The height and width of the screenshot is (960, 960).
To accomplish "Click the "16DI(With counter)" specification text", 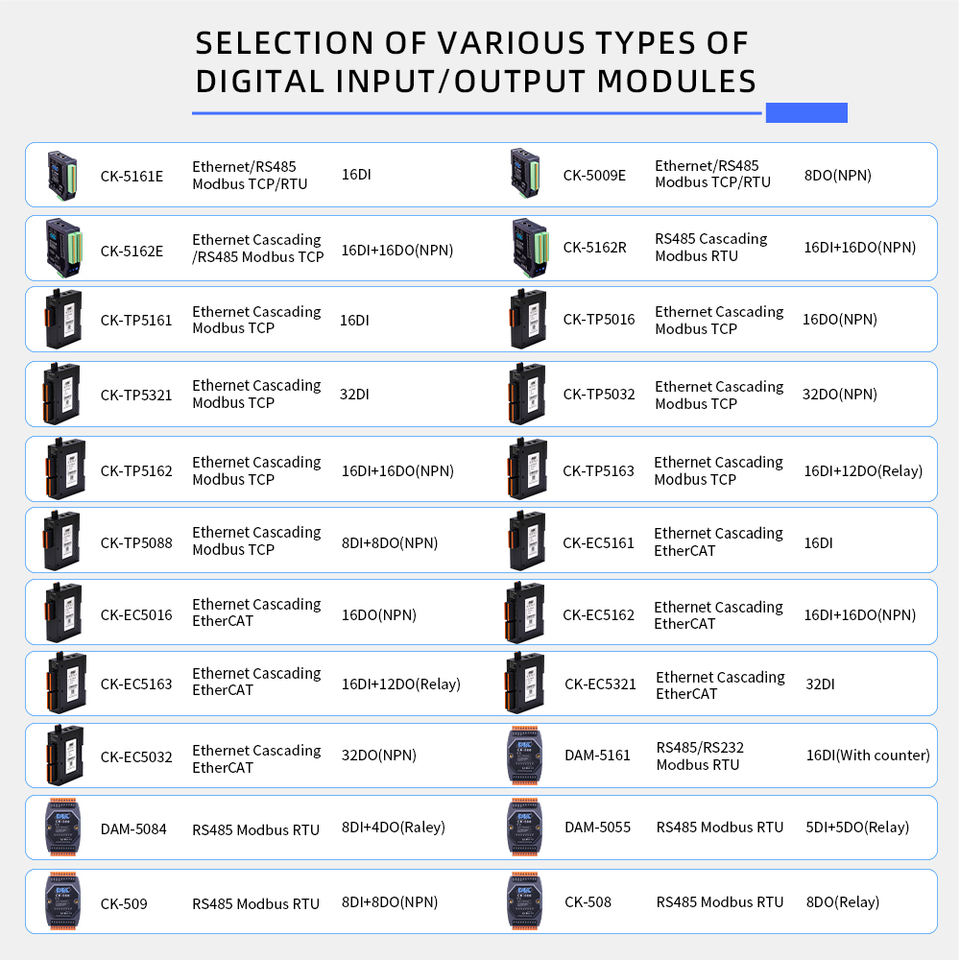I will tap(868, 755).
